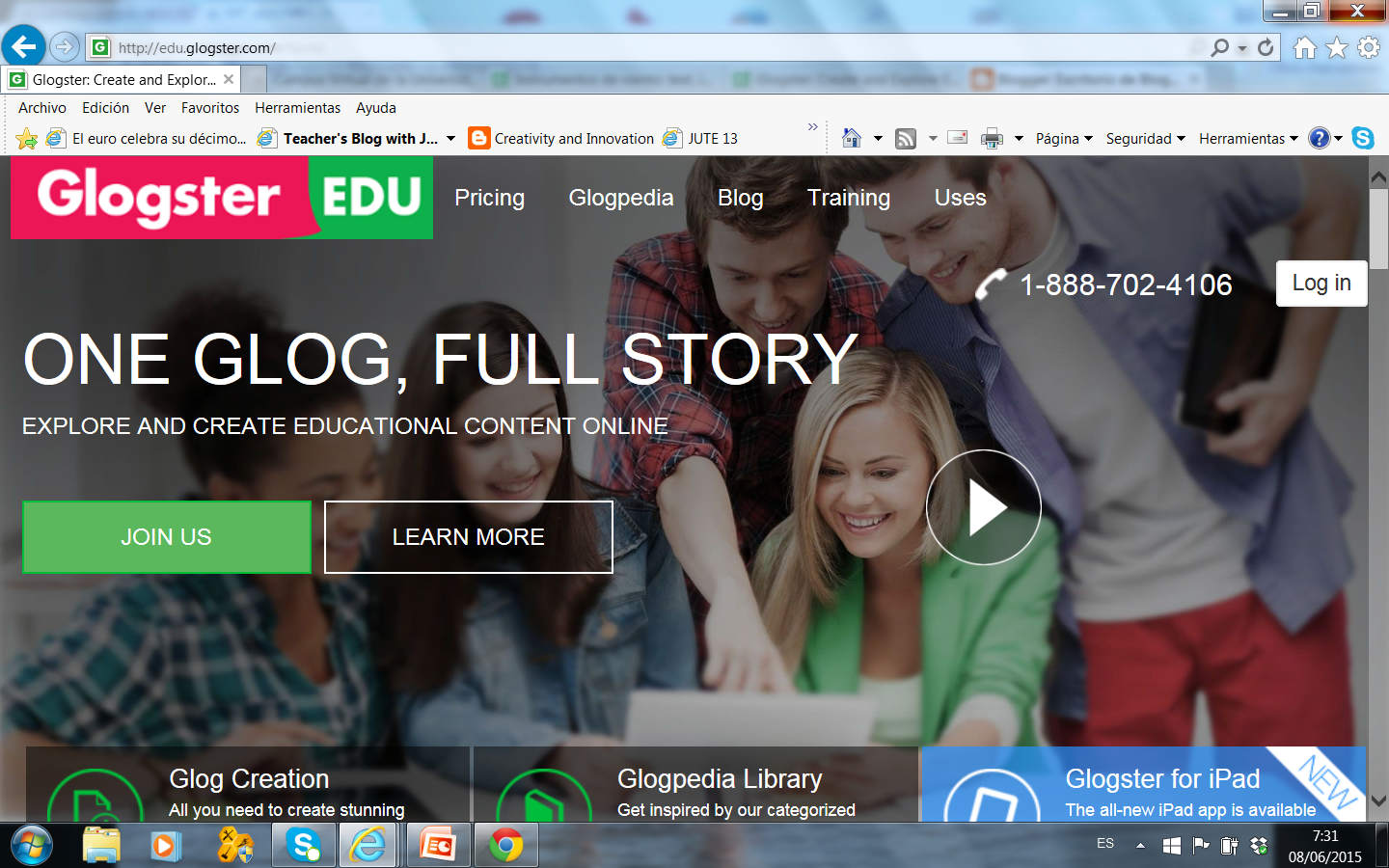This screenshot has width=1389, height=868.
Task: Open the Pricing navigation link
Action: point(490,198)
